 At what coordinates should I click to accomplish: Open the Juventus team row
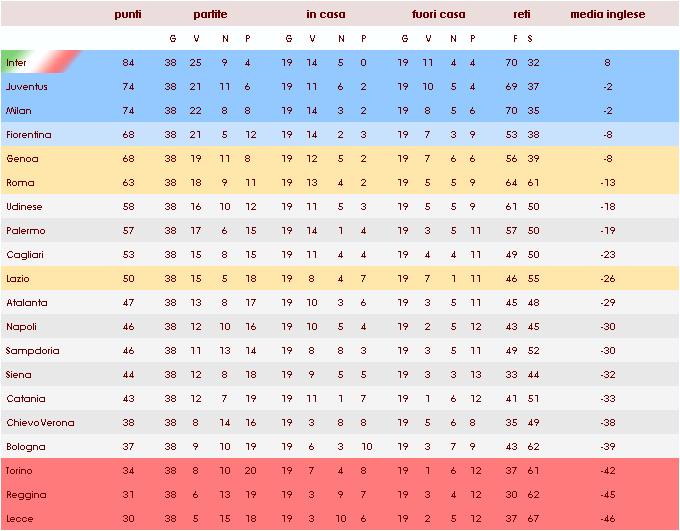340,86
